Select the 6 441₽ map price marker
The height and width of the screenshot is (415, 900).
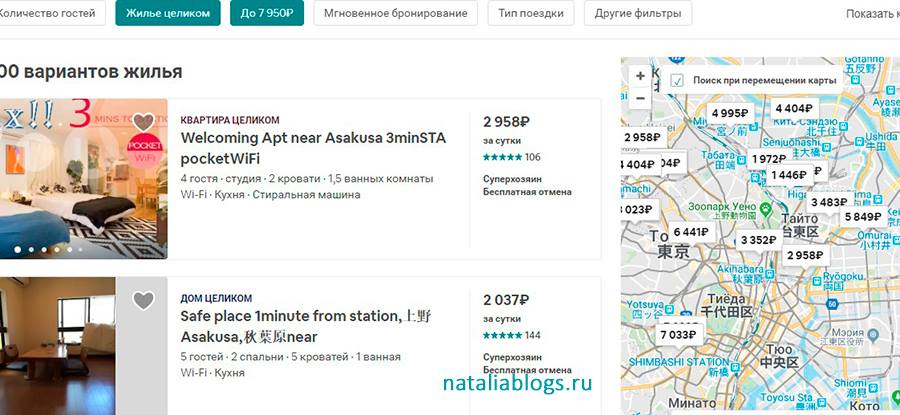point(690,232)
